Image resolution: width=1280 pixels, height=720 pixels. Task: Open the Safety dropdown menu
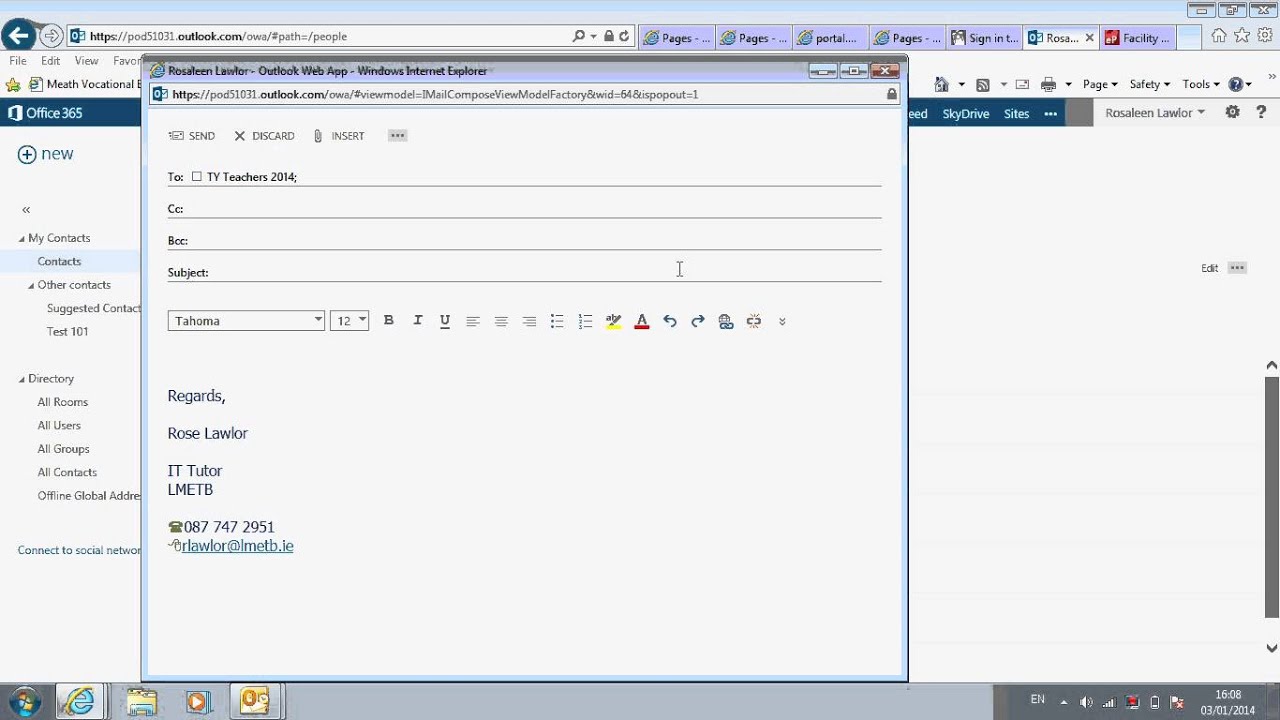pos(1150,85)
